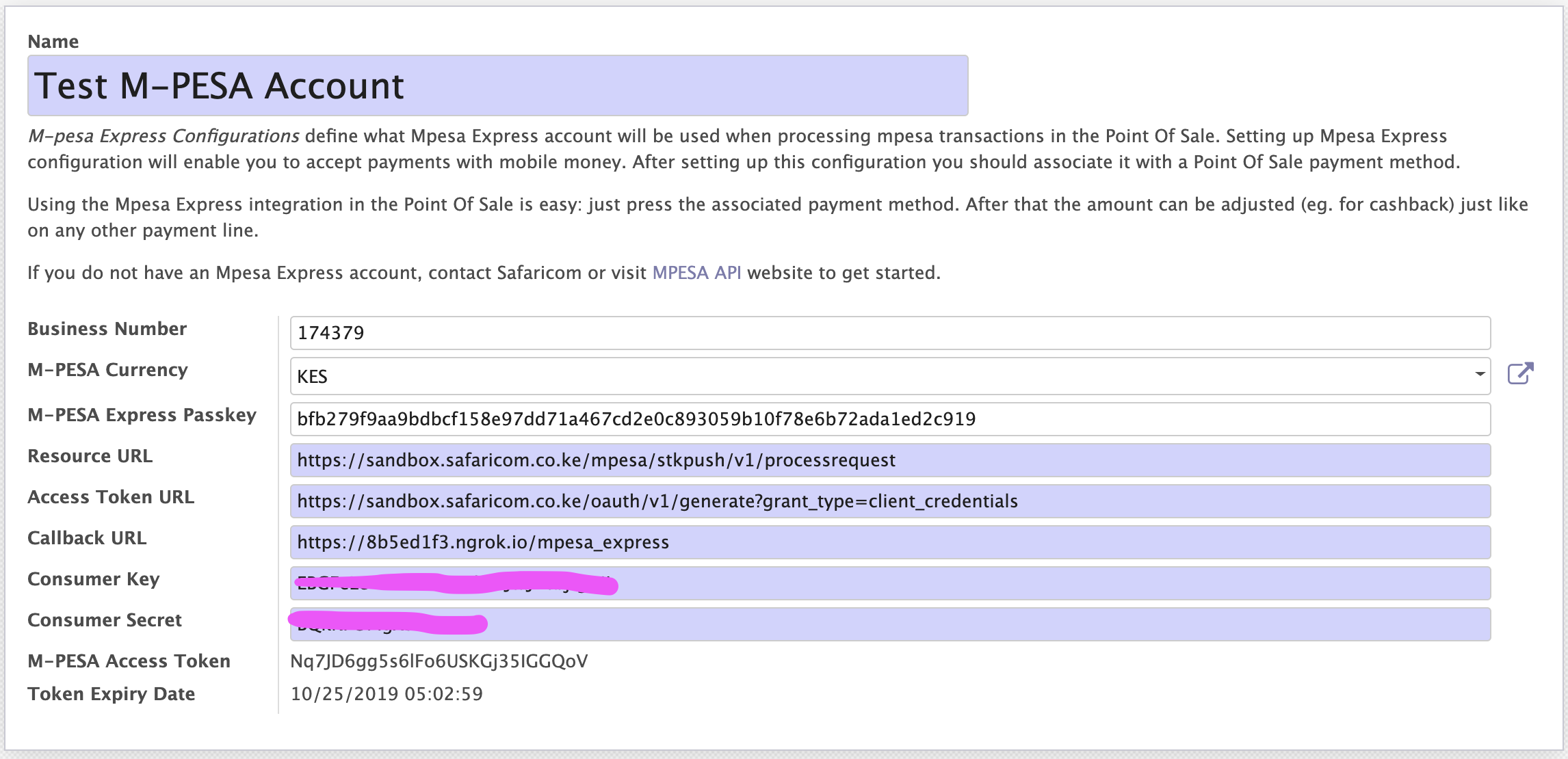This screenshot has height=759, width=1568.
Task: Click the 'M-PESA Express Passkey' label
Action: click(142, 415)
